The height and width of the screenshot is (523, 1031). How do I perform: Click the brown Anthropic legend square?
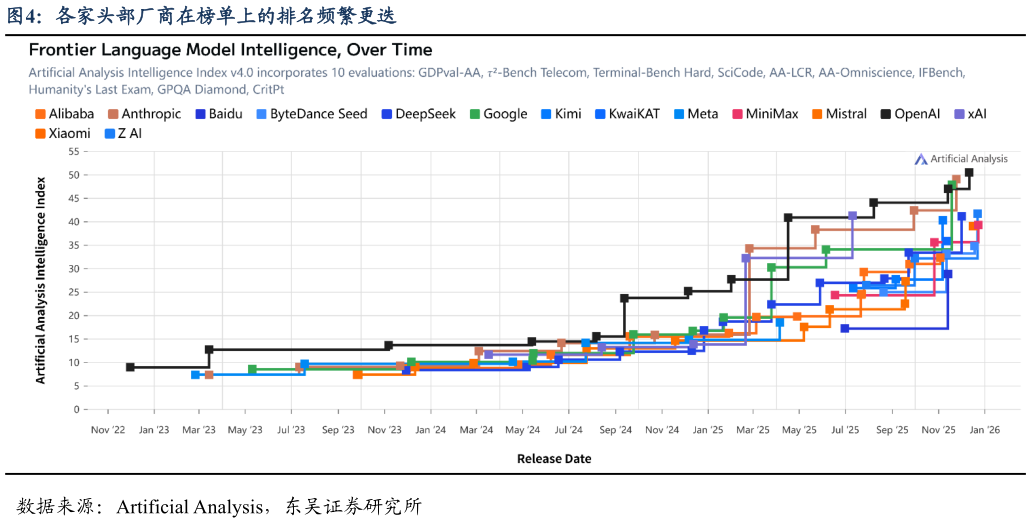pyautogui.click(x=113, y=114)
